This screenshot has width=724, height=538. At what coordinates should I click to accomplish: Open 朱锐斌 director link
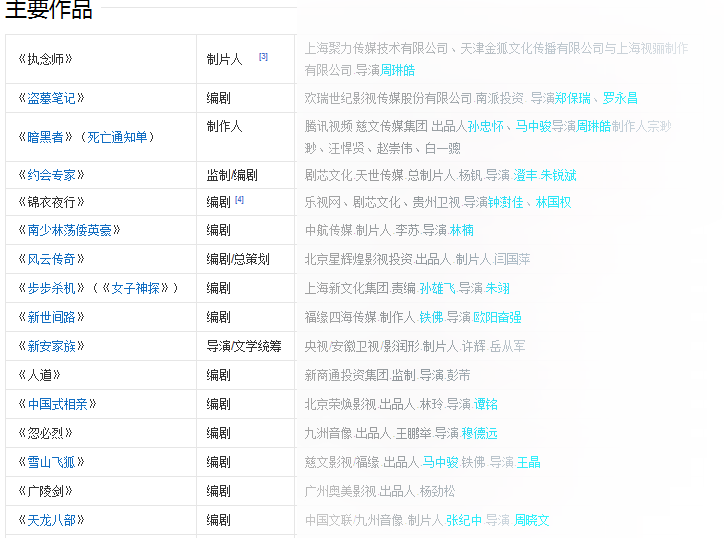point(558,175)
